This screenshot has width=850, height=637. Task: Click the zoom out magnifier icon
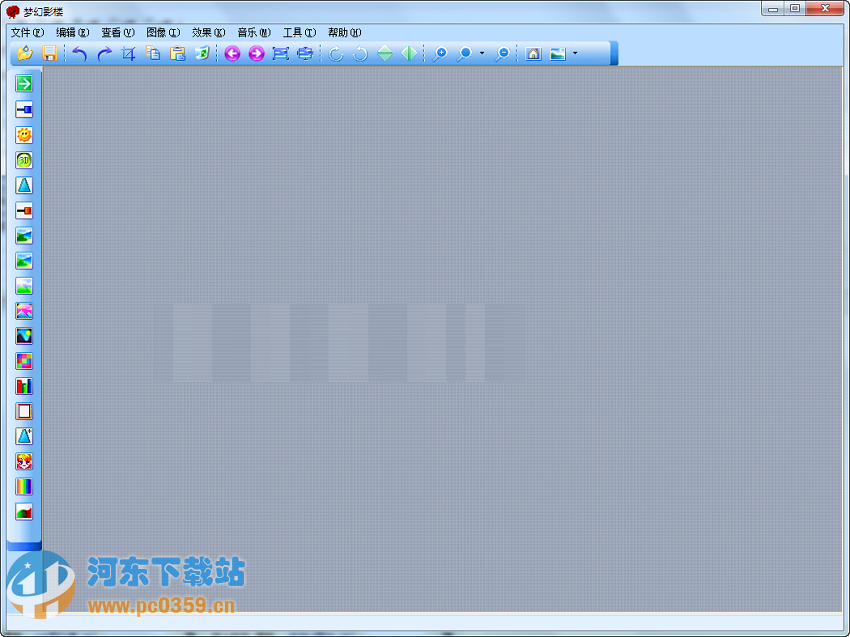point(503,53)
